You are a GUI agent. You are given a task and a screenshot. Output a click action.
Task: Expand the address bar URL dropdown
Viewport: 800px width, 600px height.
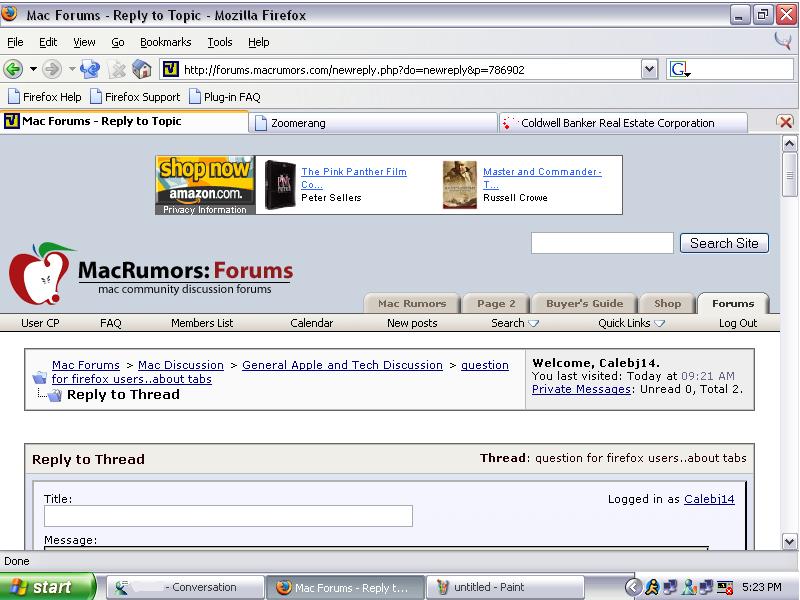click(649, 69)
